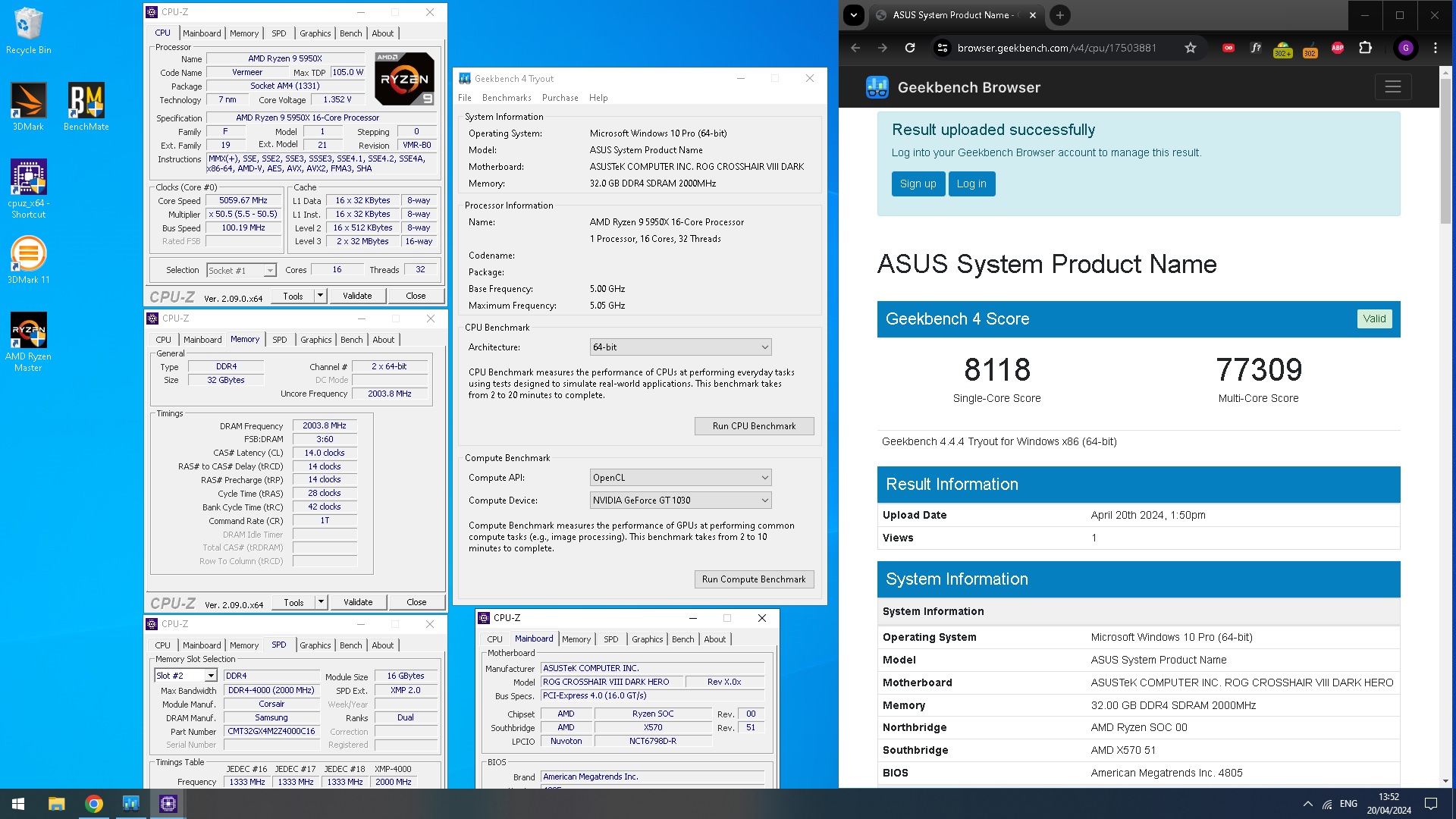
Task: Click the Sign up button
Action: (x=918, y=184)
